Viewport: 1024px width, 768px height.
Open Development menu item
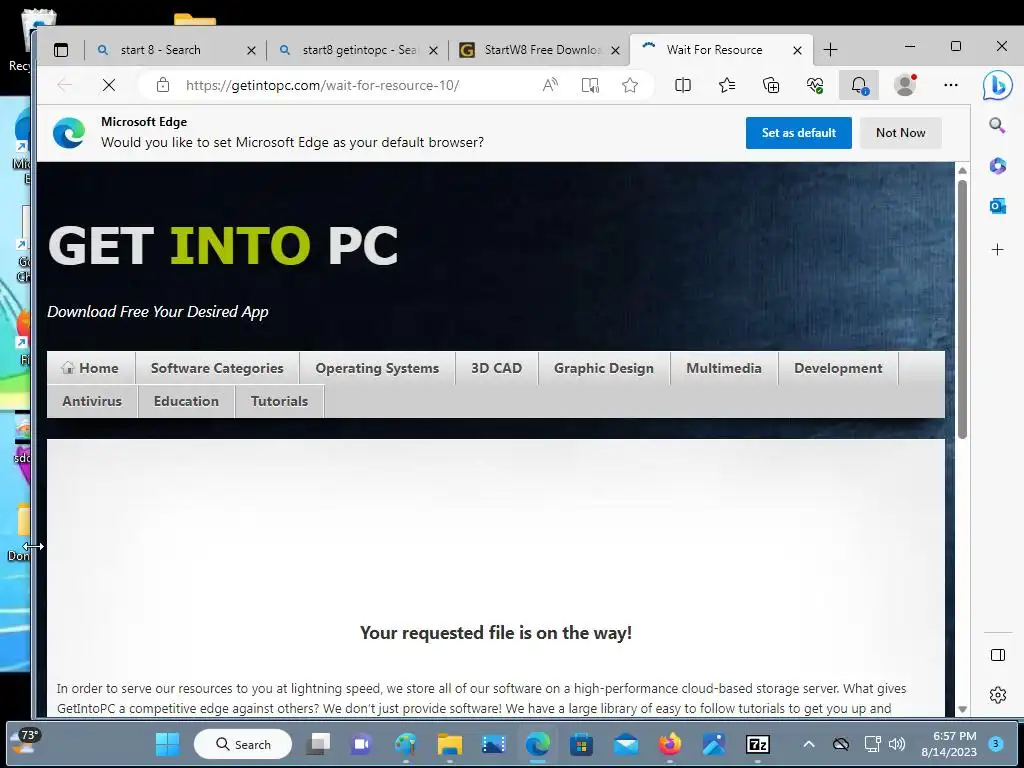coord(839,368)
